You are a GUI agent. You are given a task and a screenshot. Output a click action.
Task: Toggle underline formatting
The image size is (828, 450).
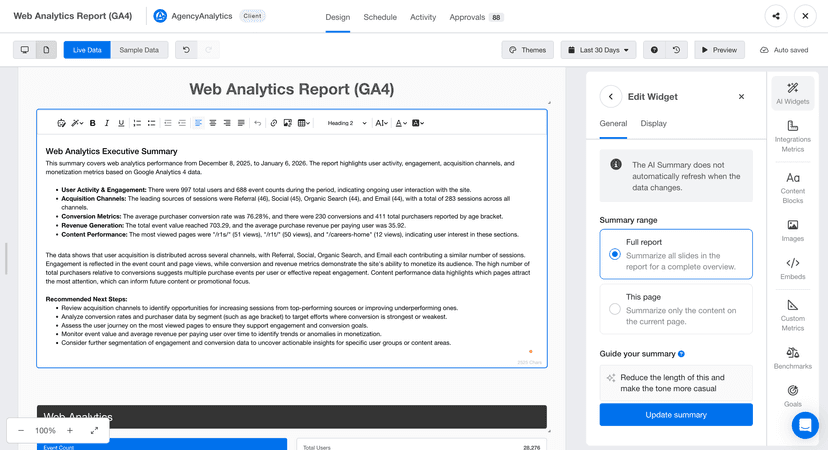[121, 123]
